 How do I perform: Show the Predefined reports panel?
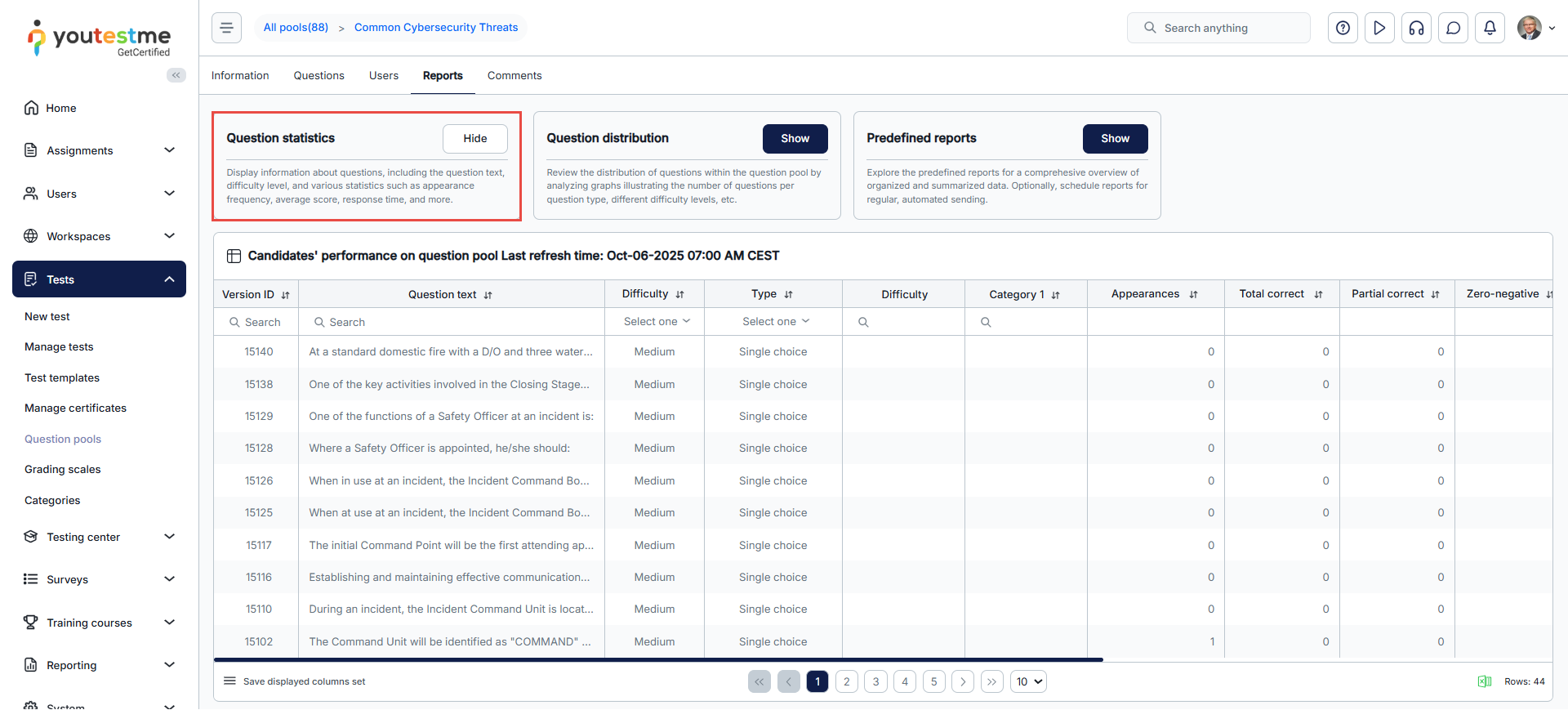[x=1114, y=139]
